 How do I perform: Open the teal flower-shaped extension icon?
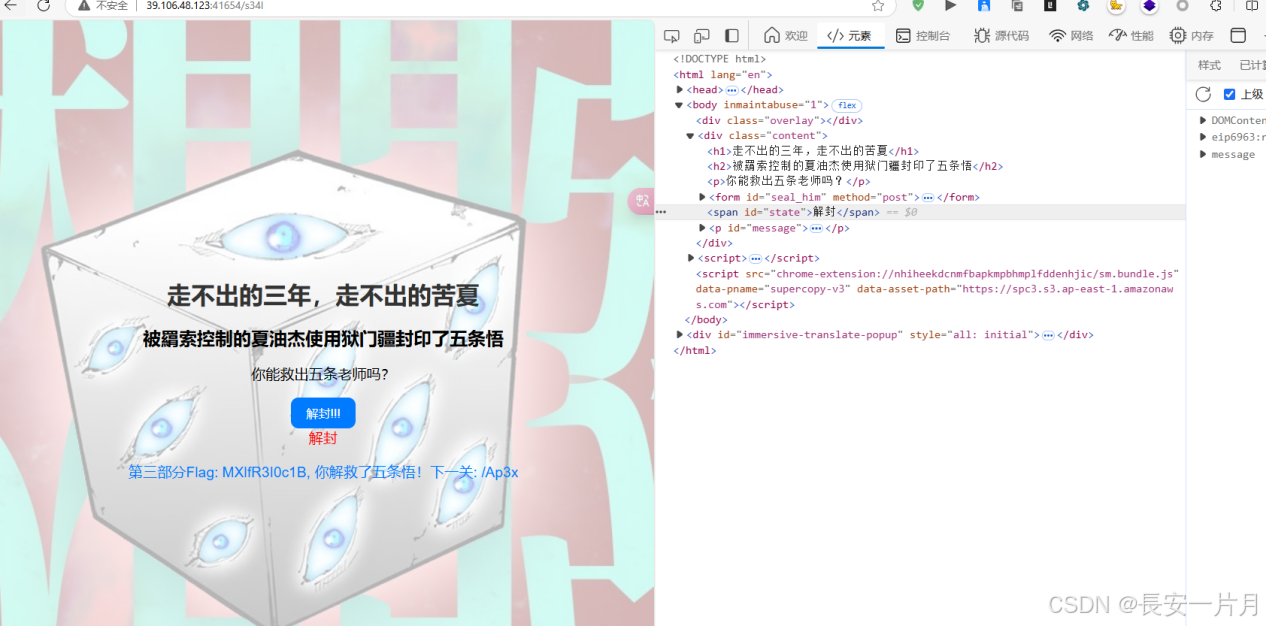pyautogui.click(x=1083, y=6)
